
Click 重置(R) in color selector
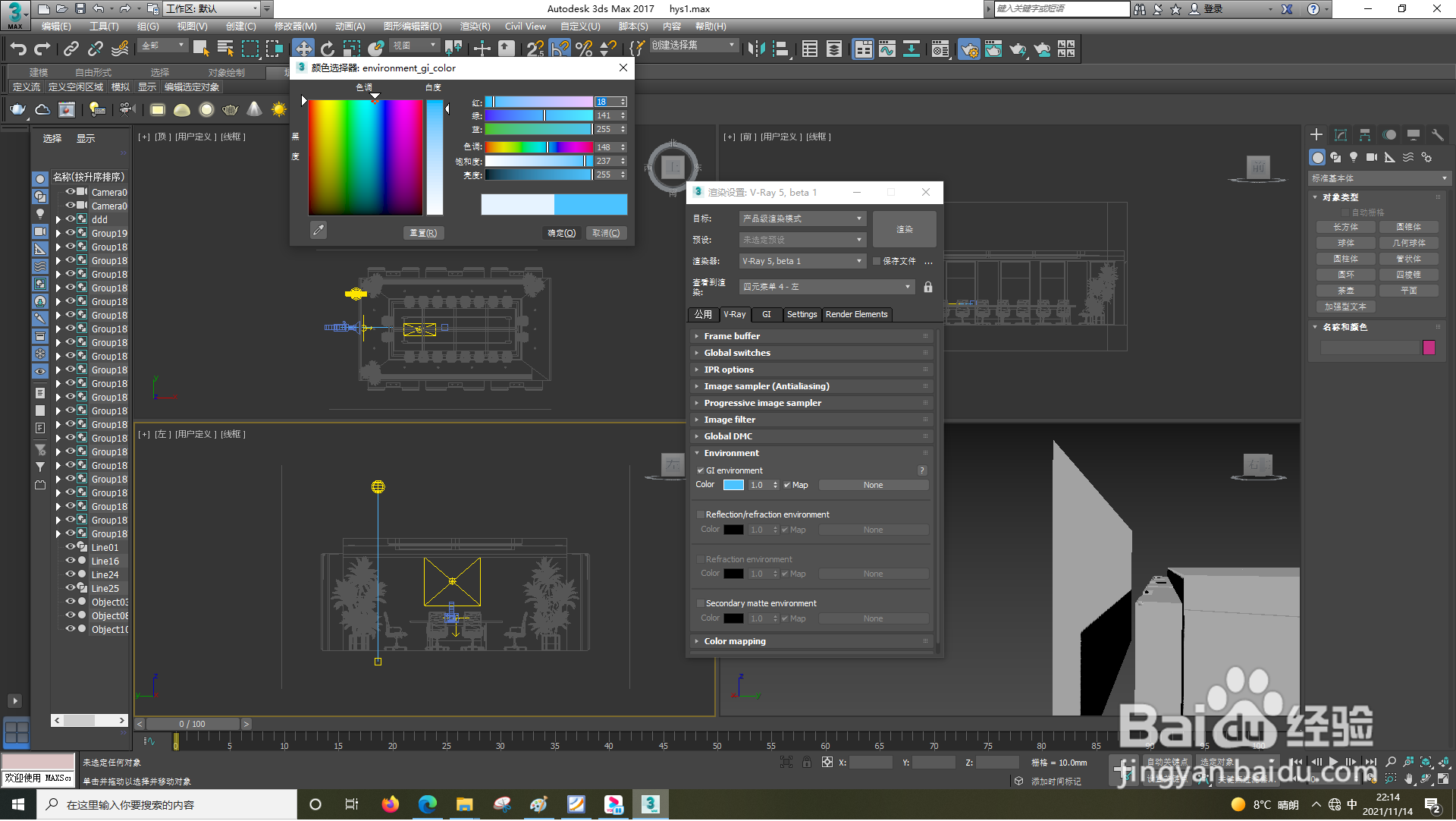click(x=423, y=233)
